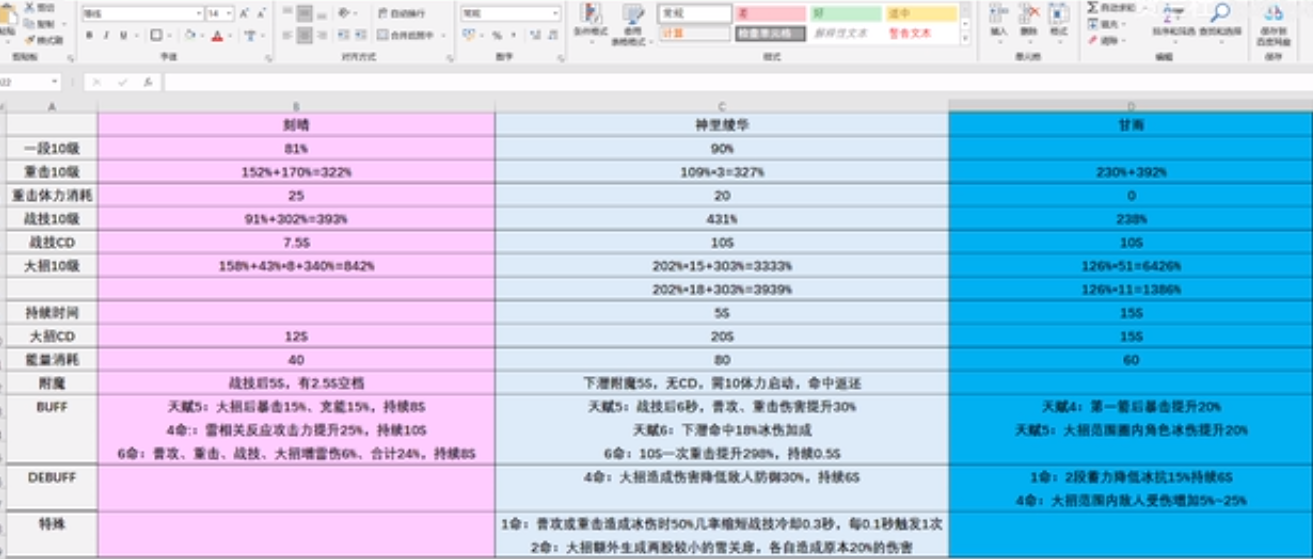This screenshot has width=1313, height=559.
Task: Select the row label cell DEBUFF
Action: click(x=52, y=477)
